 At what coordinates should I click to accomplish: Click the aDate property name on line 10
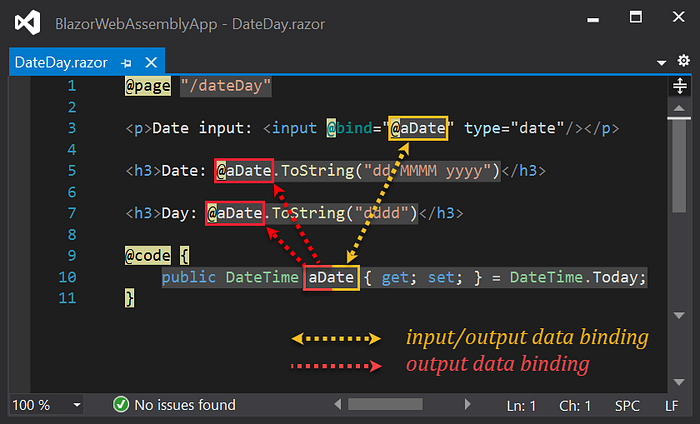(331, 277)
